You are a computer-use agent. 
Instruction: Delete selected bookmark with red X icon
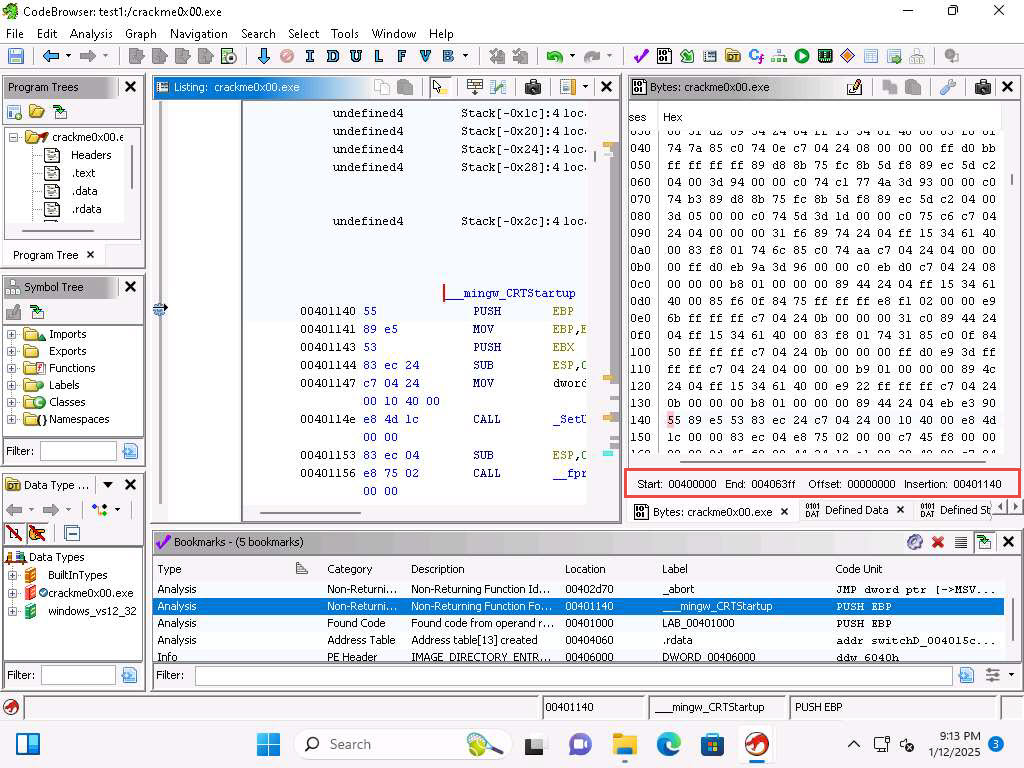coord(938,542)
